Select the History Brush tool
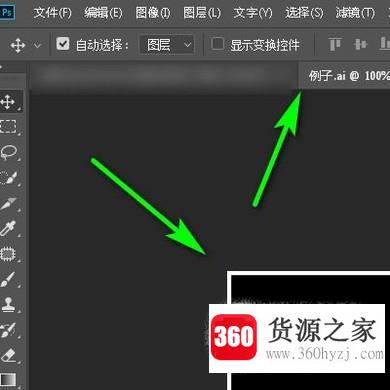Viewport: 390px width, 390px height. pyautogui.click(x=8, y=330)
